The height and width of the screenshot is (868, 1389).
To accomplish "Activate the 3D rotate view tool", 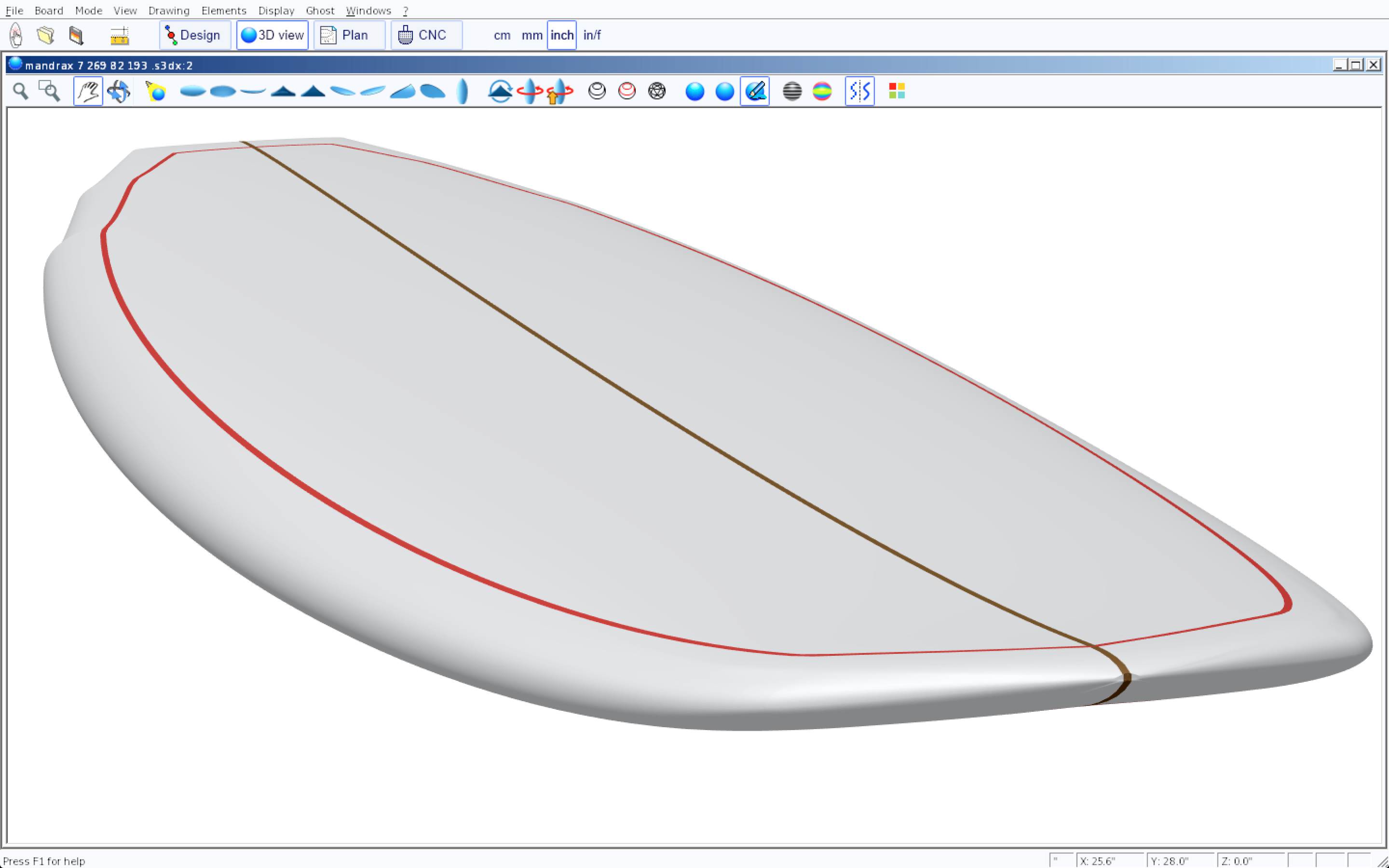I will coord(119,91).
